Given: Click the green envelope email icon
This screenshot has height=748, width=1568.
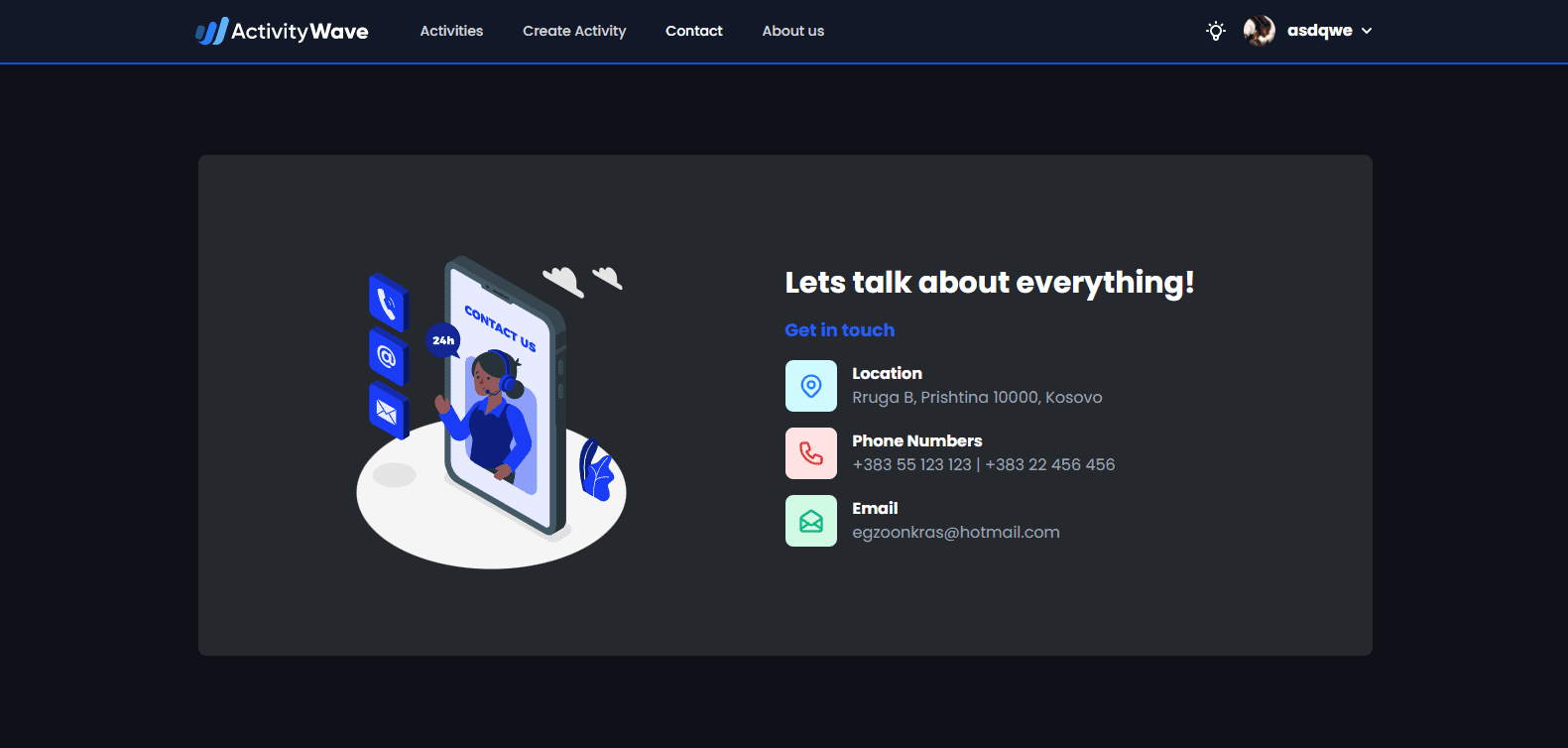Looking at the screenshot, I should coord(811,521).
